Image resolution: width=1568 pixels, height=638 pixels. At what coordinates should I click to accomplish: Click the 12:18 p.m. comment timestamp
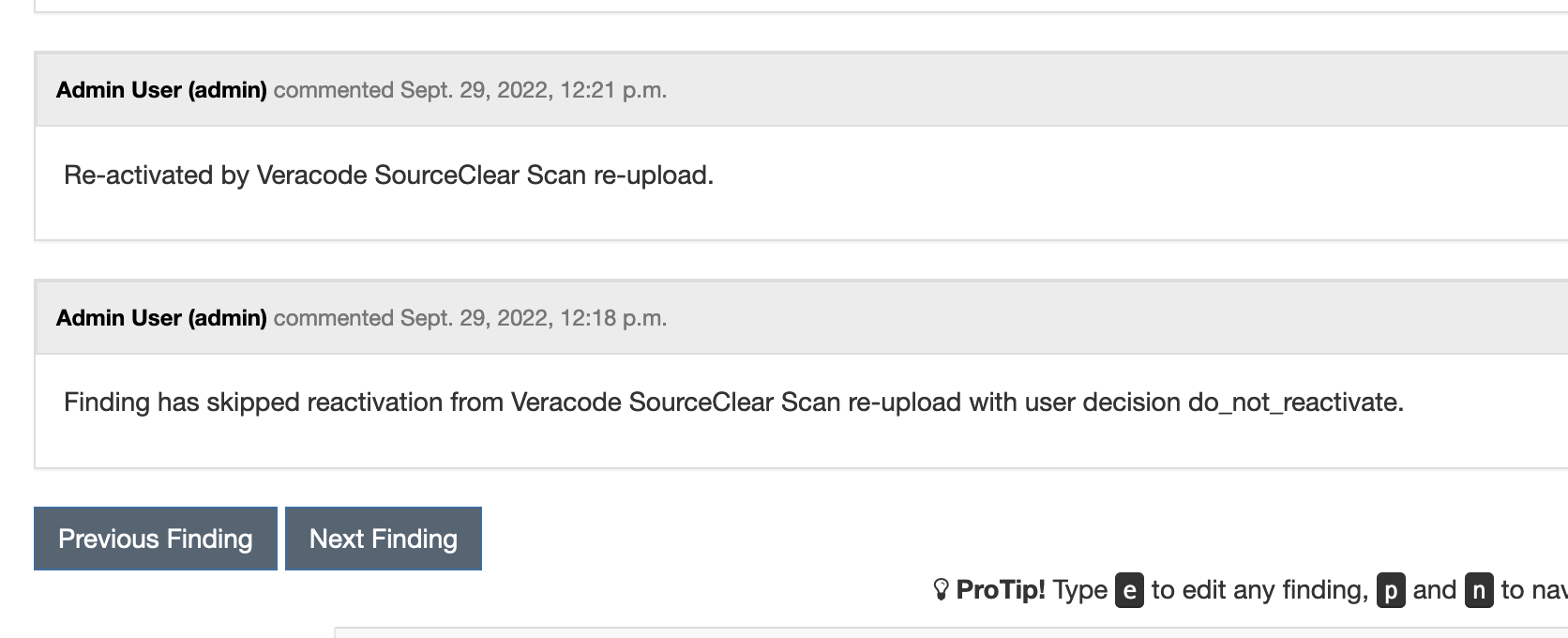[x=534, y=318]
